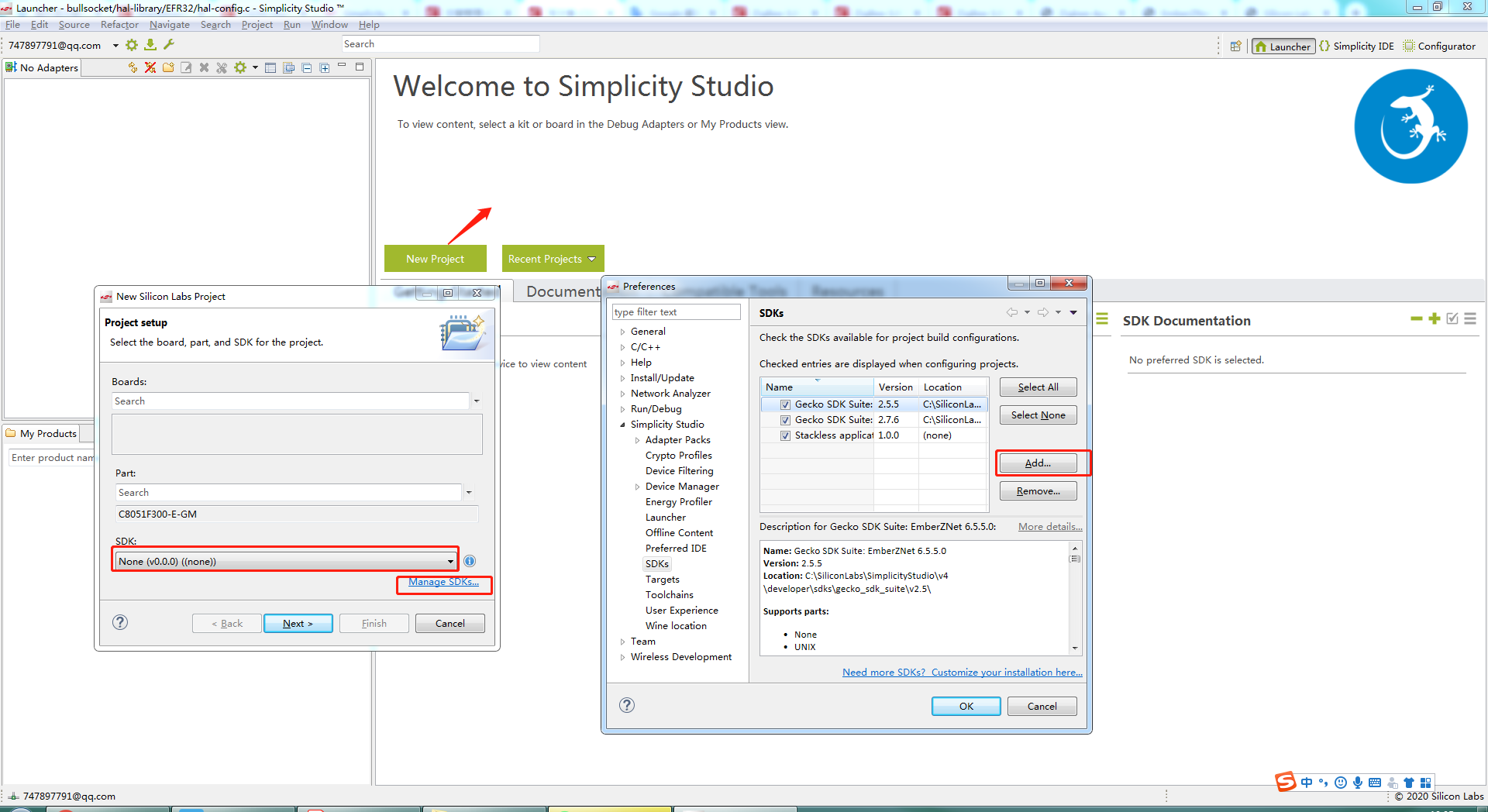1488x812 pixels.
Task: Expand Adapter Packs preferences node
Action: (637, 440)
